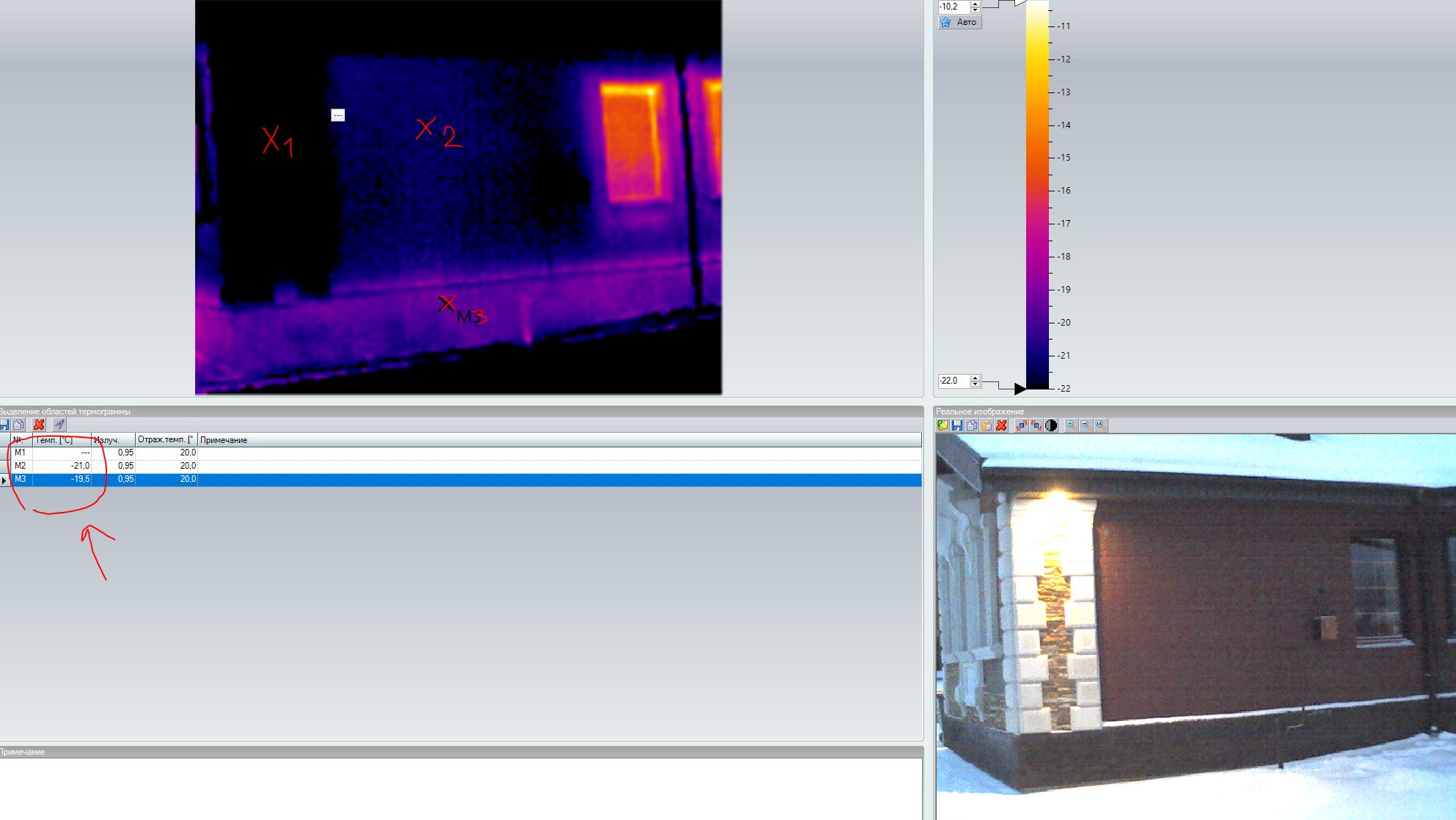Click the Авто scale button
1456x820 pixels.
pos(959,22)
